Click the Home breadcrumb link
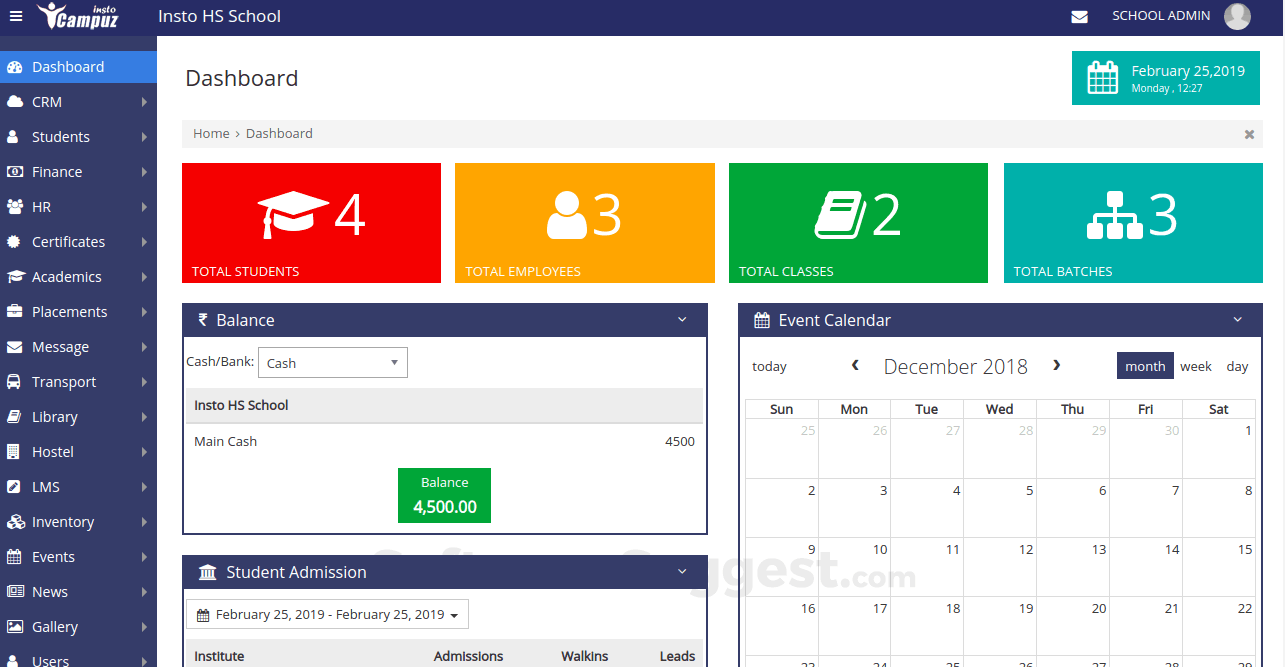 [211, 132]
